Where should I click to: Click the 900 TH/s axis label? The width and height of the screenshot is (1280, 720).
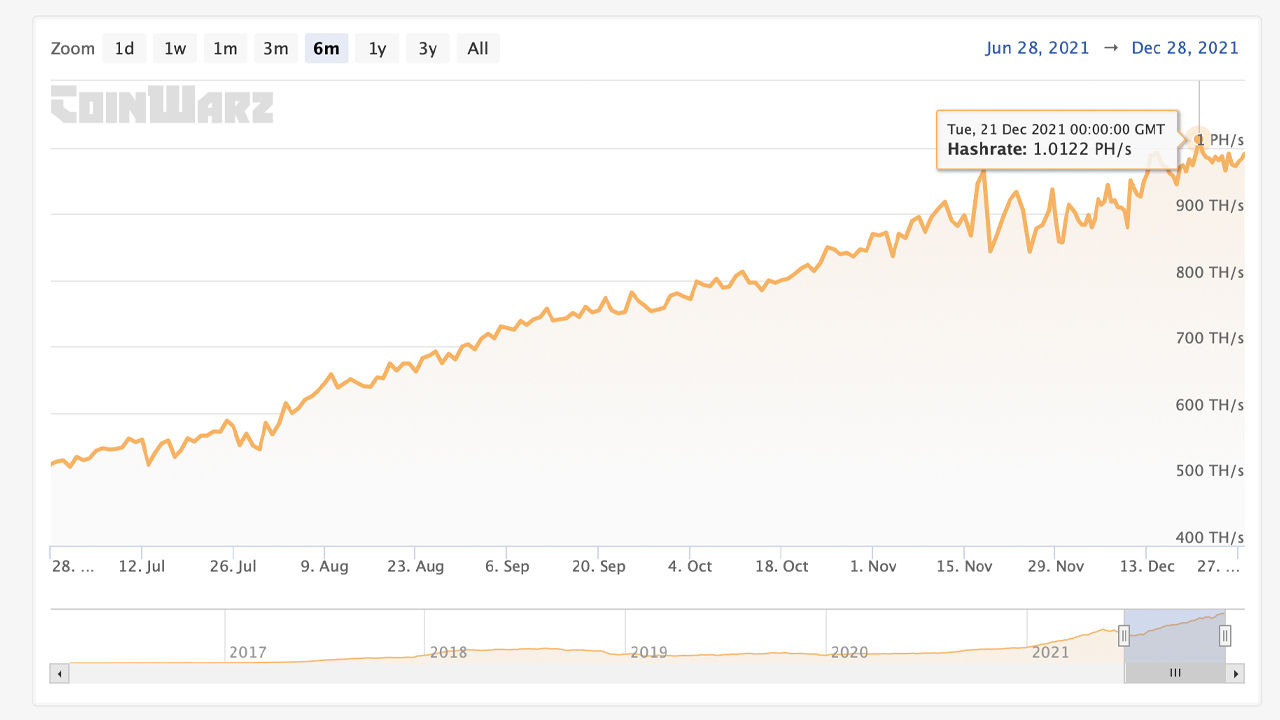coord(1210,206)
